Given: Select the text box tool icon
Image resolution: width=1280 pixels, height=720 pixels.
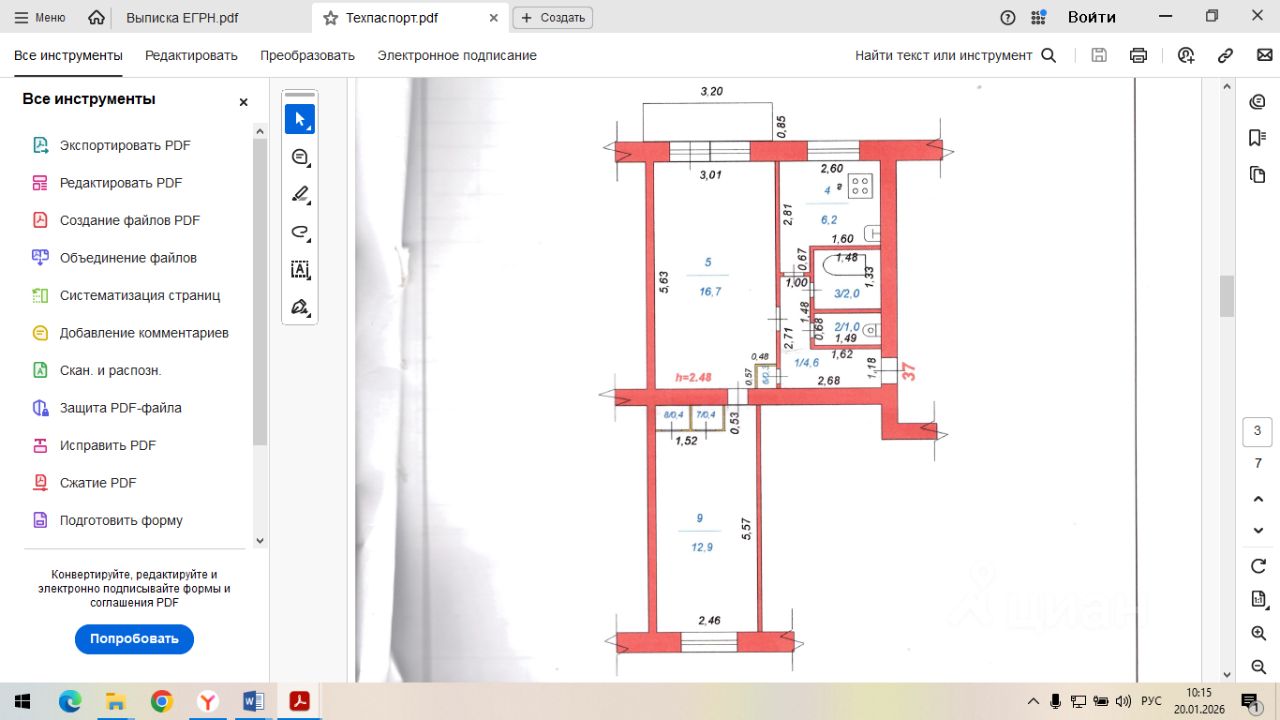Looking at the screenshot, I should click(299, 269).
